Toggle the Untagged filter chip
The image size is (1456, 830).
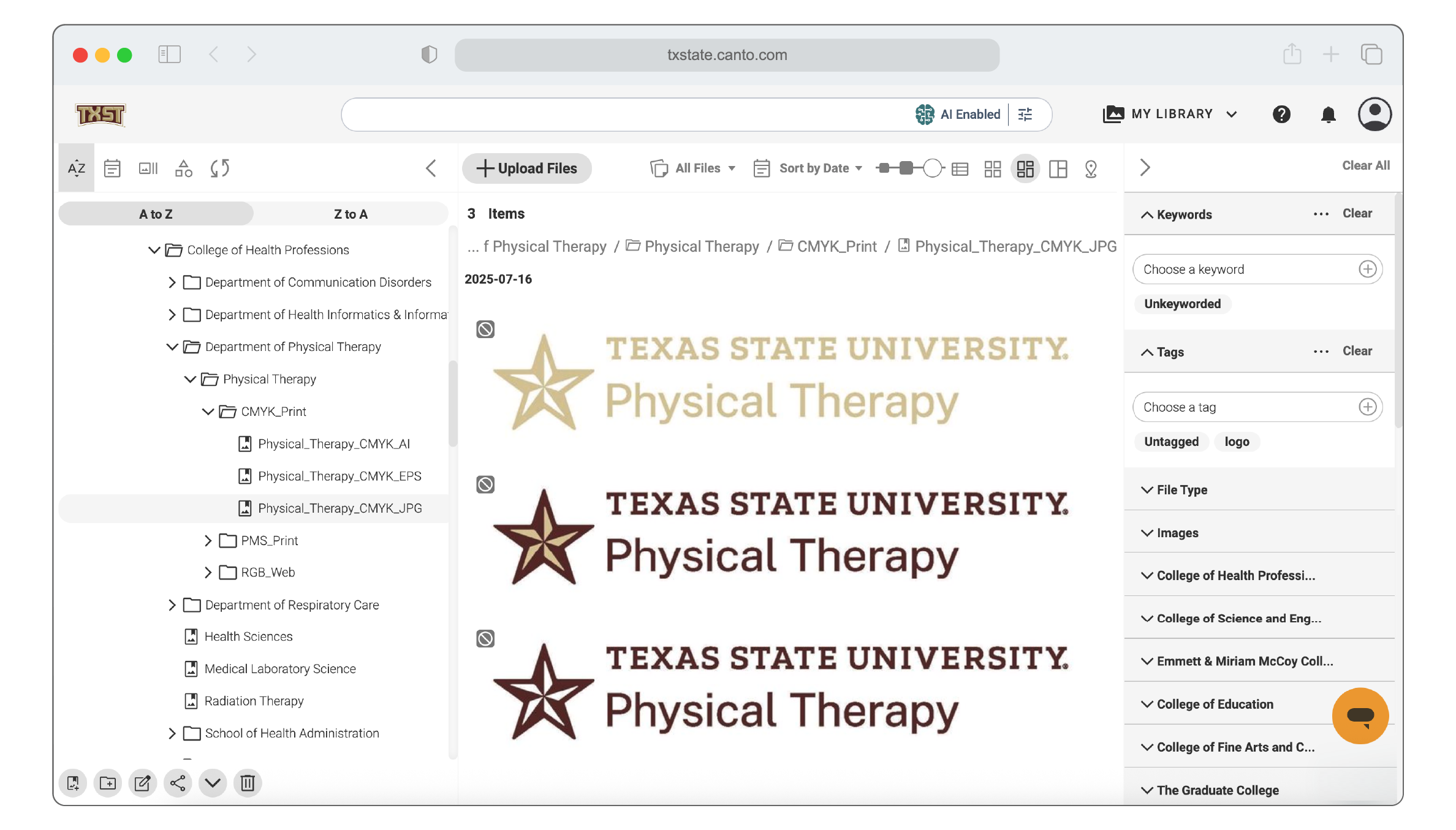(1171, 442)
